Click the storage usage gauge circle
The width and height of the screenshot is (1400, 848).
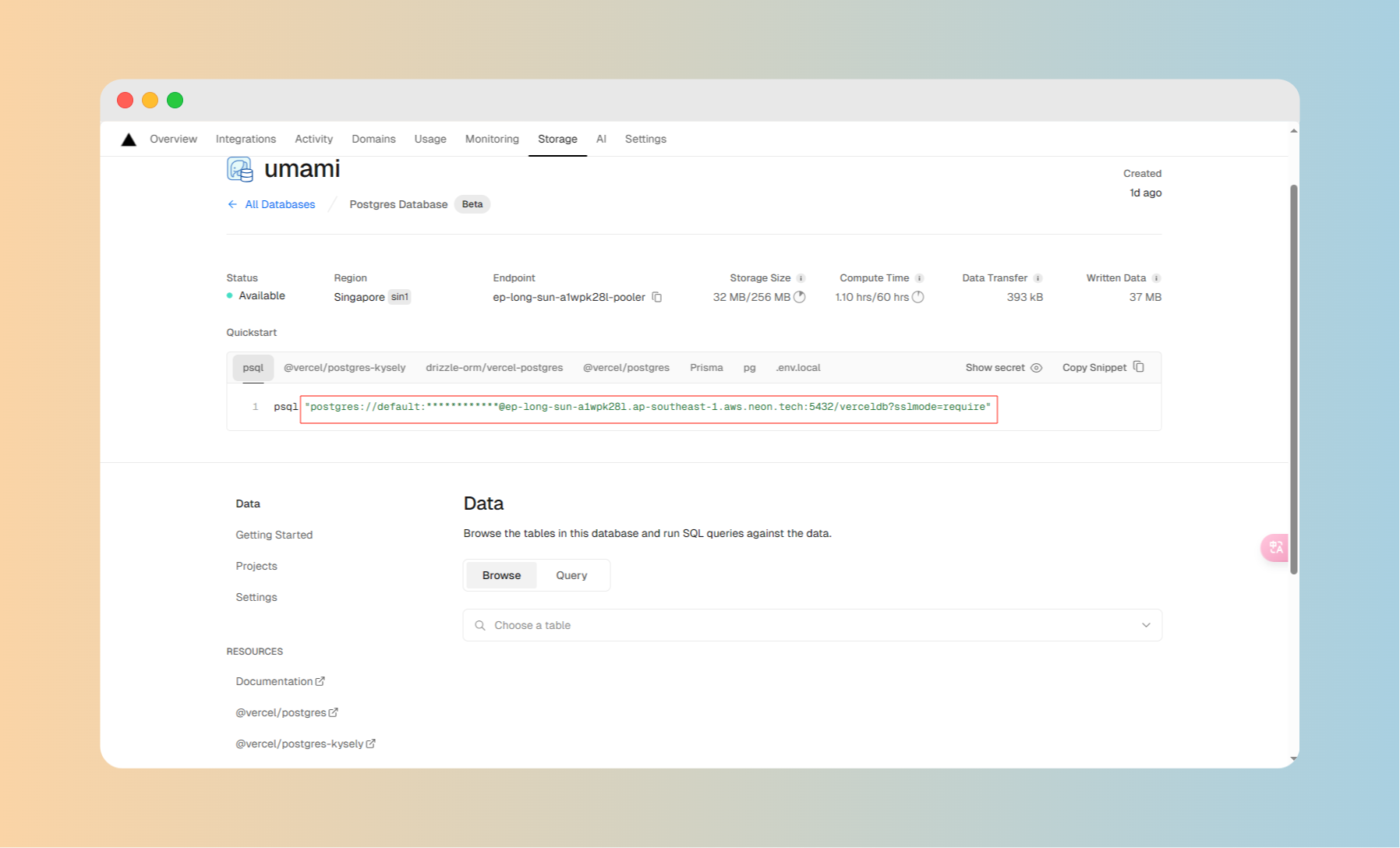tap(800, 297)
